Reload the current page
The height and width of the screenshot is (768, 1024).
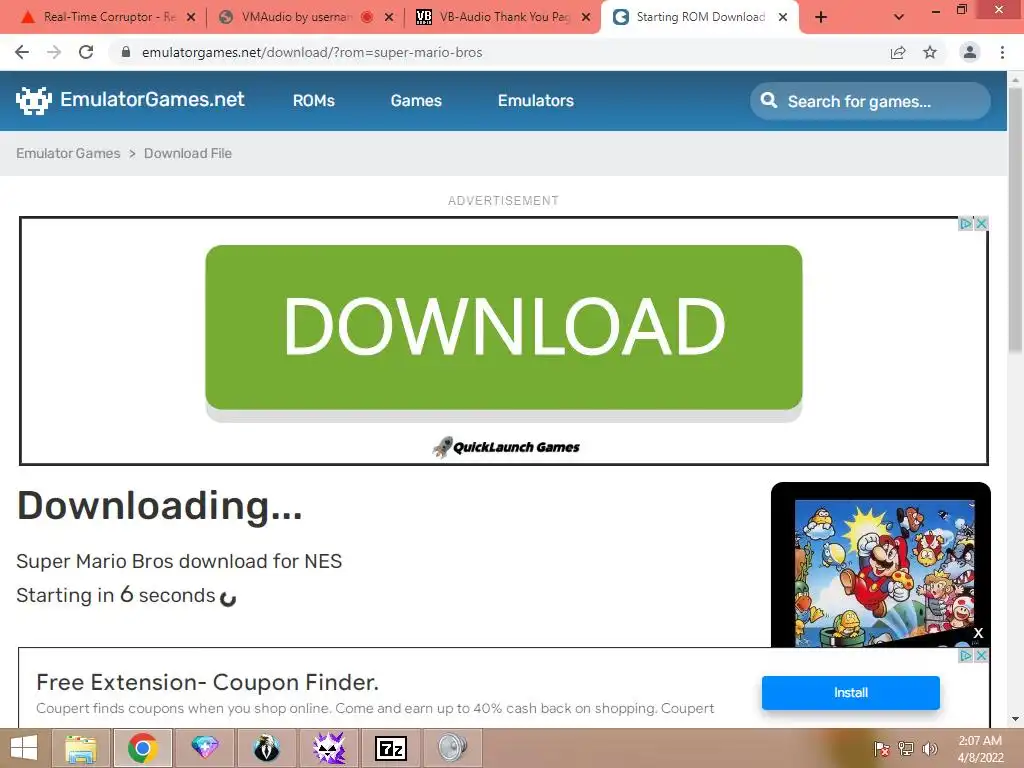(86, 52)
